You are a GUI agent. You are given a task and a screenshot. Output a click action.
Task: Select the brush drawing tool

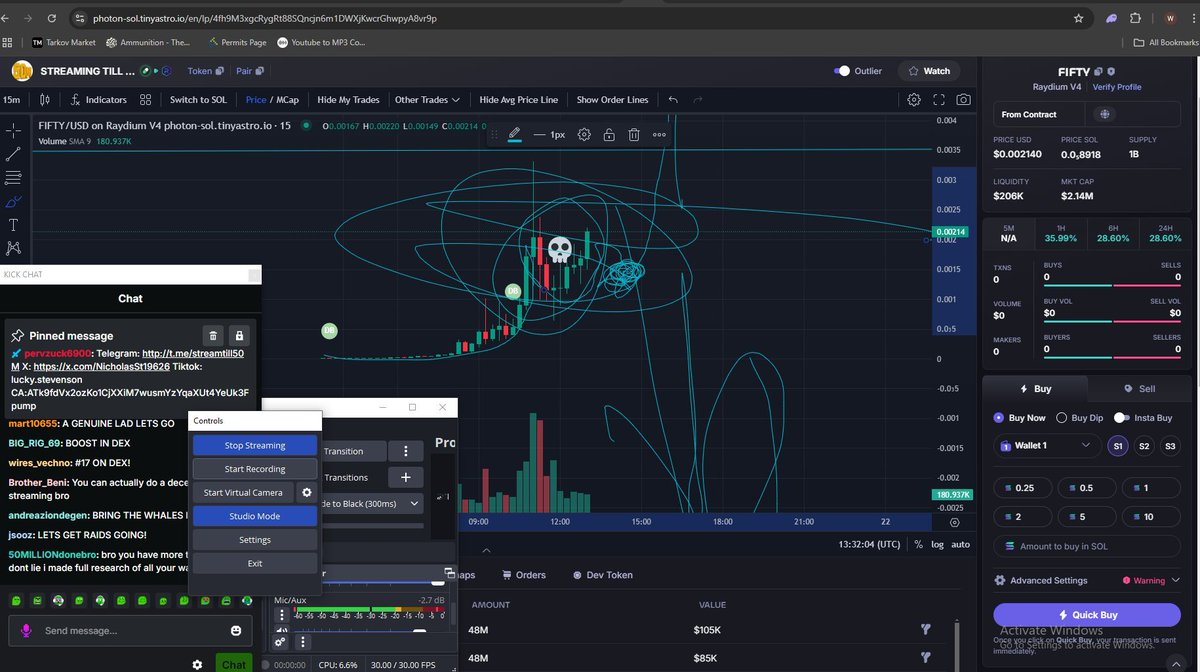tap(13, 201)
